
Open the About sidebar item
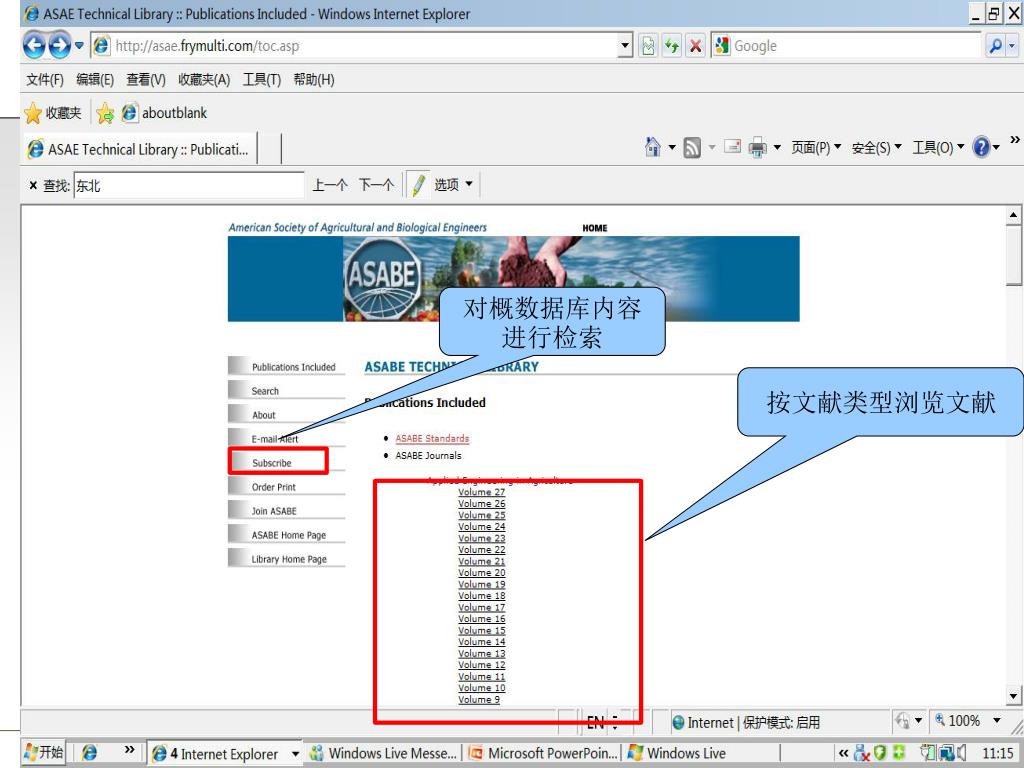pyautogui.click(x=286, y=415)
